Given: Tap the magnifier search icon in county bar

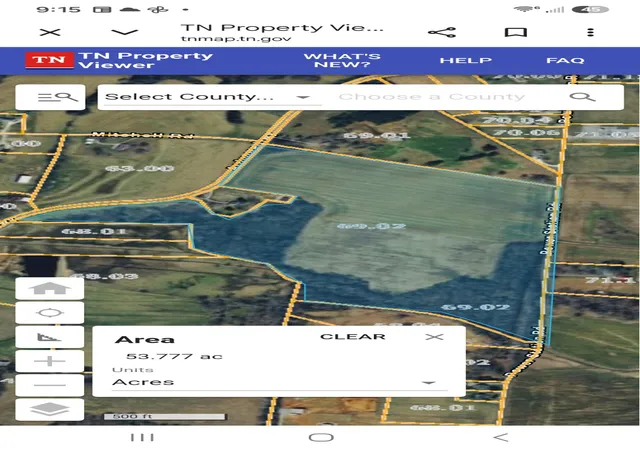Looking at the screenshot, I should point(582,97).
